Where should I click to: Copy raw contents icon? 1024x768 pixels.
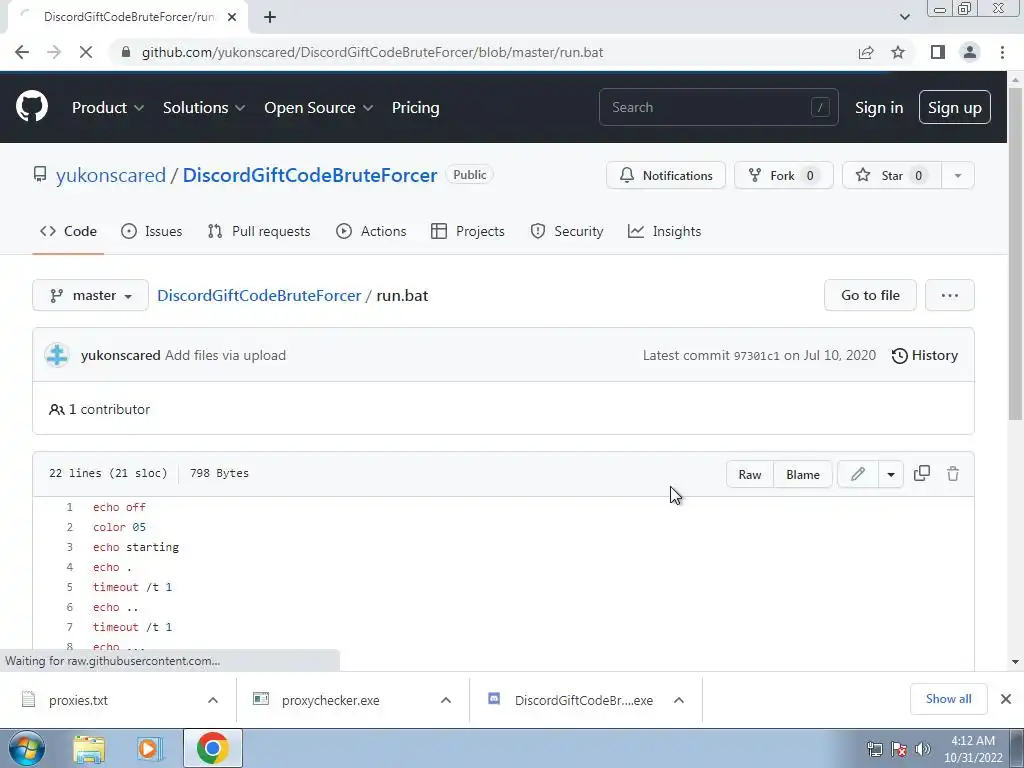(921, 473)
